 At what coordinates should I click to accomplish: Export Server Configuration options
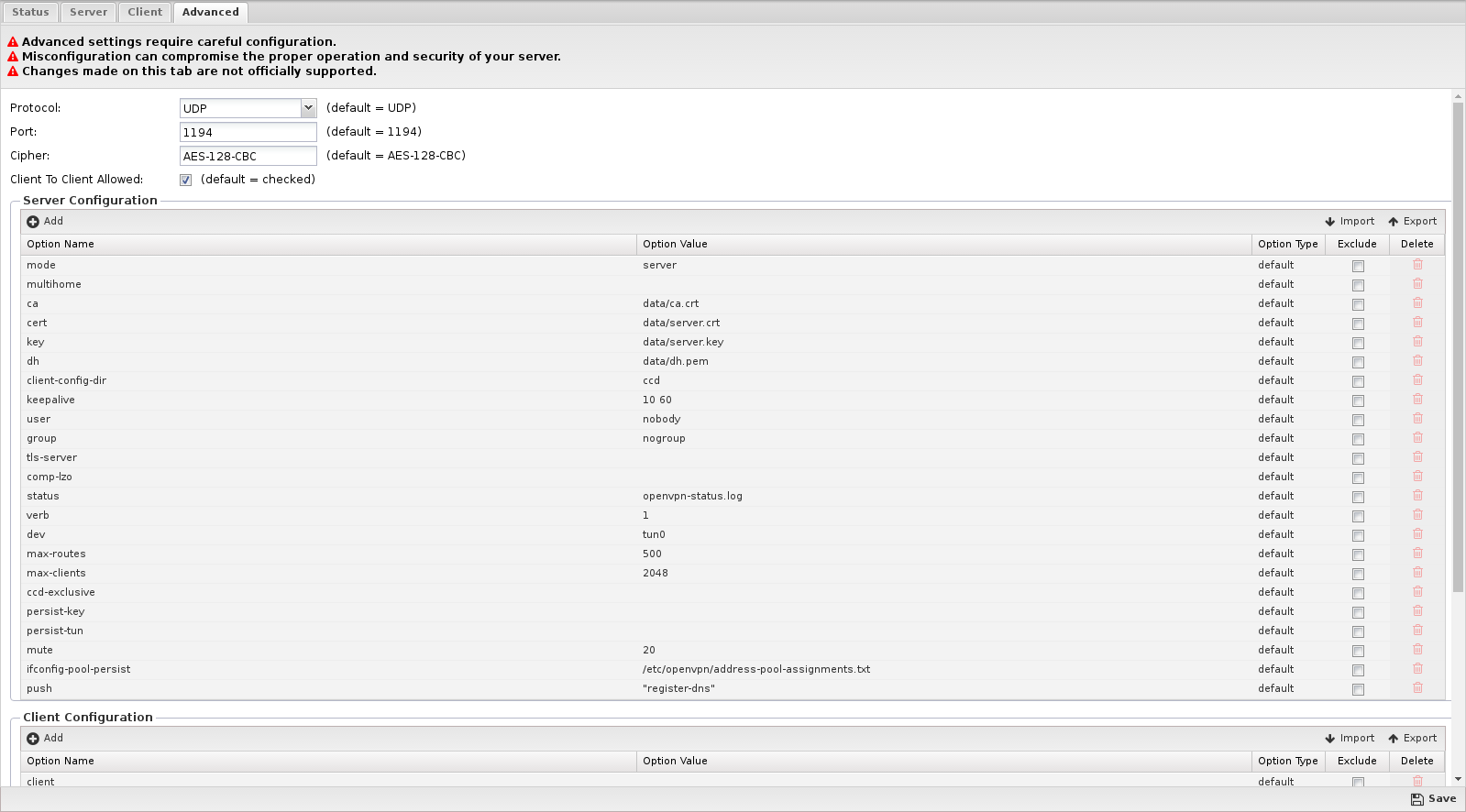coord(1413,221)
